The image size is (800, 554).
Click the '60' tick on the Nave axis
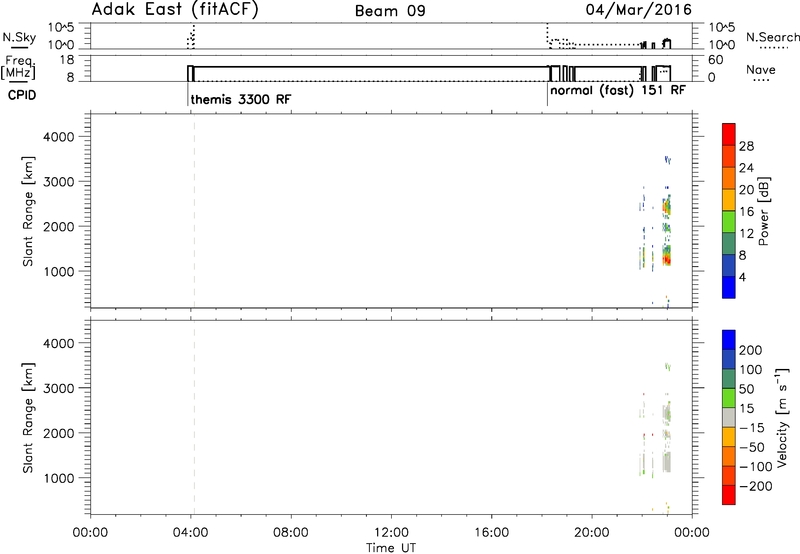click(x=716, y=60)
